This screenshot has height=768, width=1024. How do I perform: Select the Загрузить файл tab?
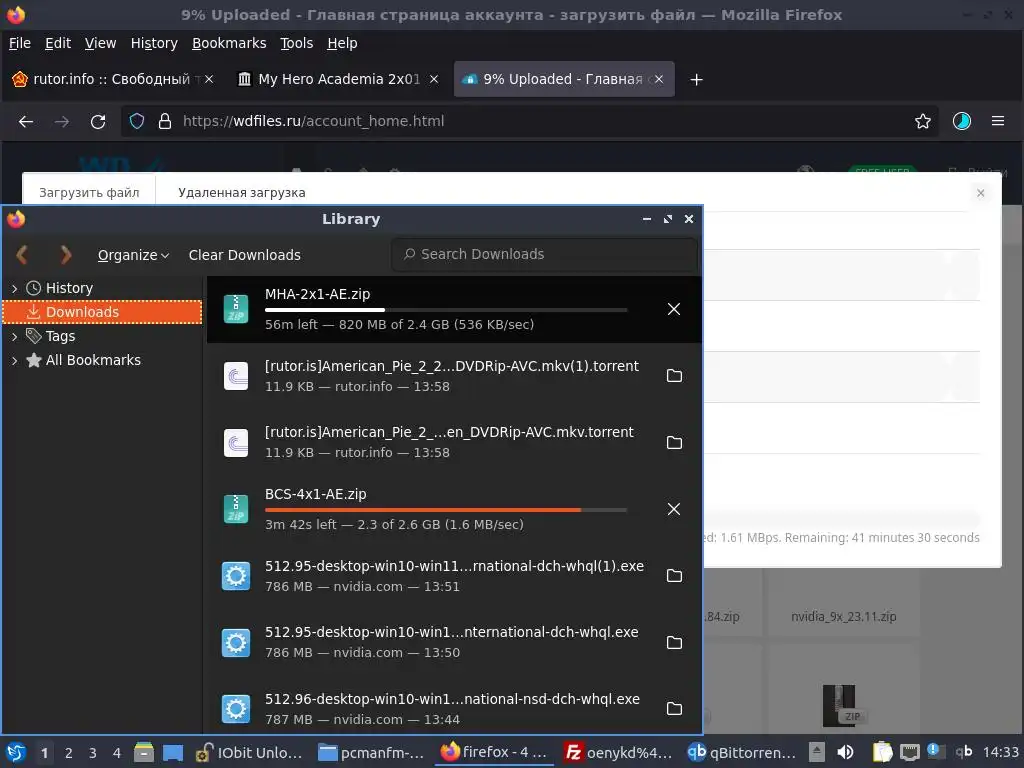tap(89, 193)
